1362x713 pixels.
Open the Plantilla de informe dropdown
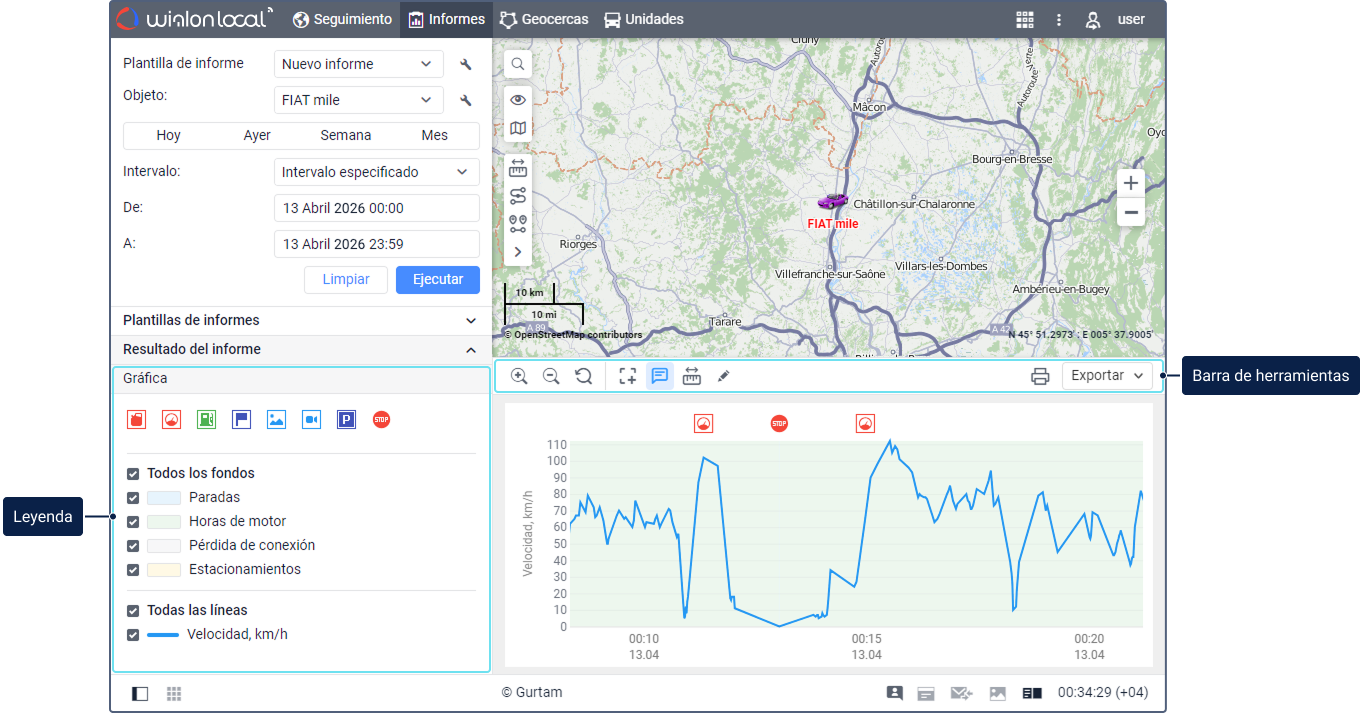(x=358, y=64)
